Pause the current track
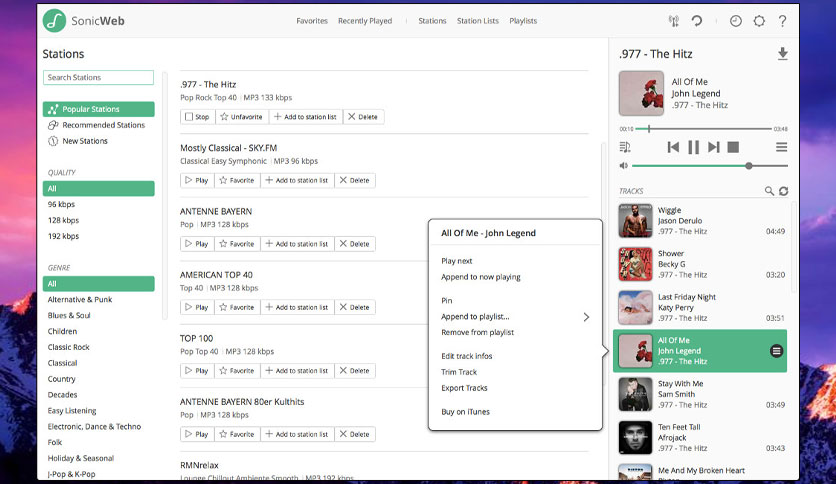Viewport: 836px width, 484px height. 694,147
